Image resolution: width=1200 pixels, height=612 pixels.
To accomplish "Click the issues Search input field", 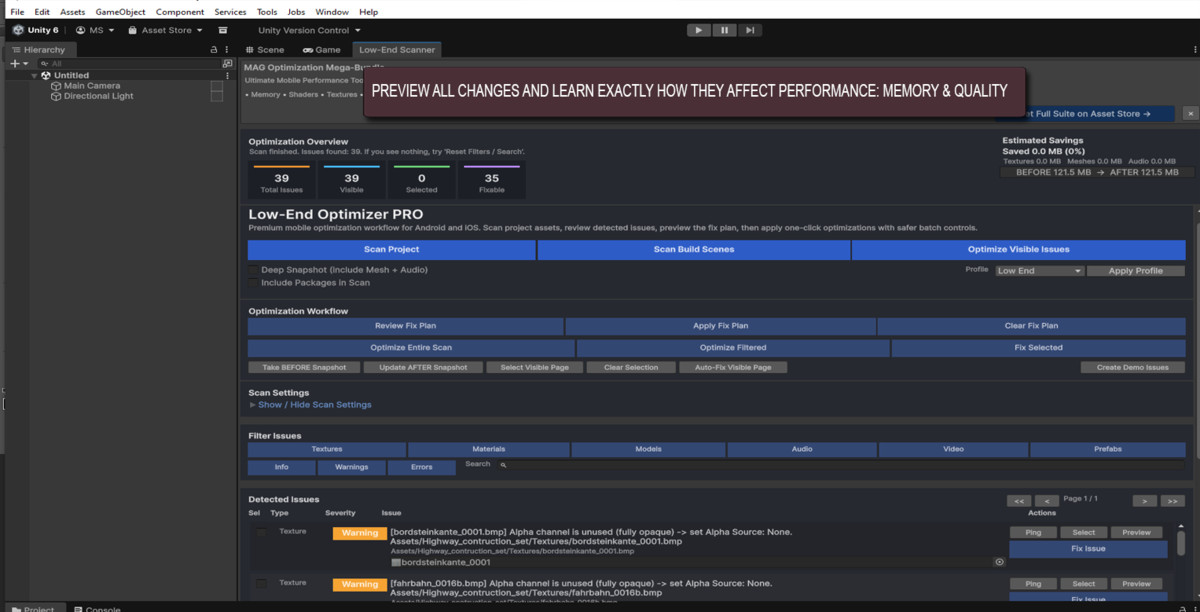I will click(x=840, y=465).
